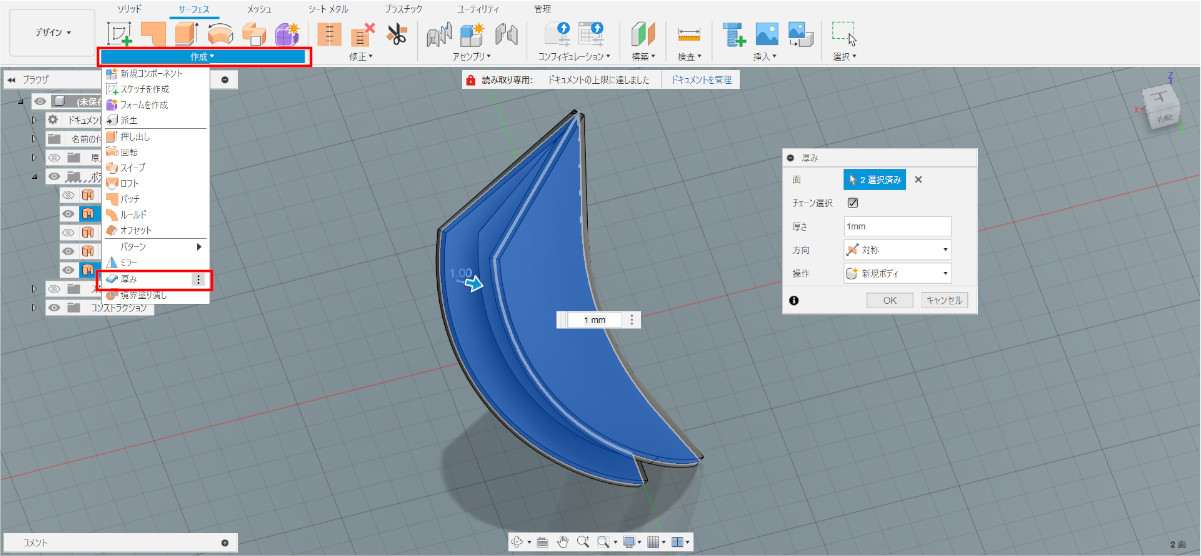Click the info icon in 厚み dialog
Viewport: 1201px width, 556px height.
point(793,300)
